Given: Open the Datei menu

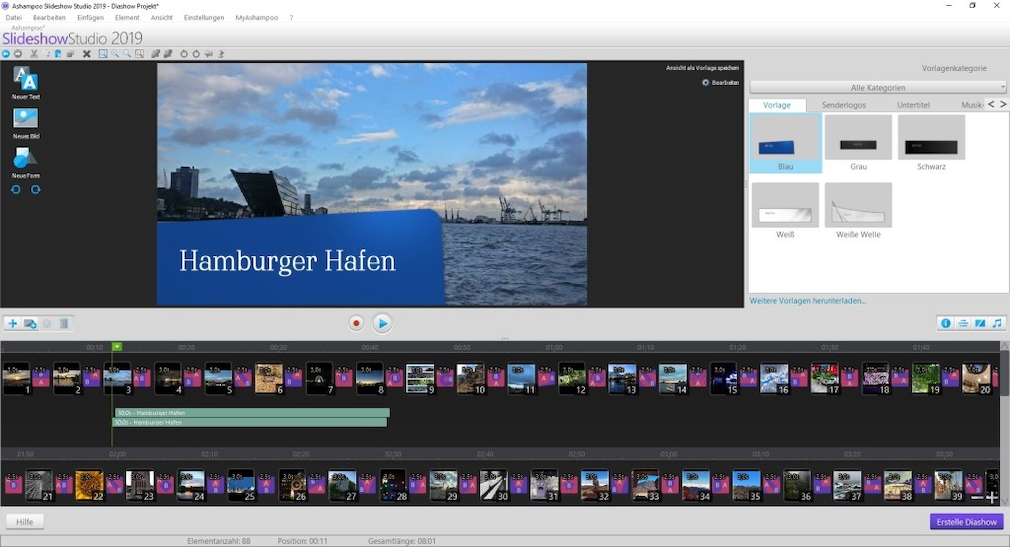Looking at the screenshot, I should pyautogui.click(x=14, y=17).
